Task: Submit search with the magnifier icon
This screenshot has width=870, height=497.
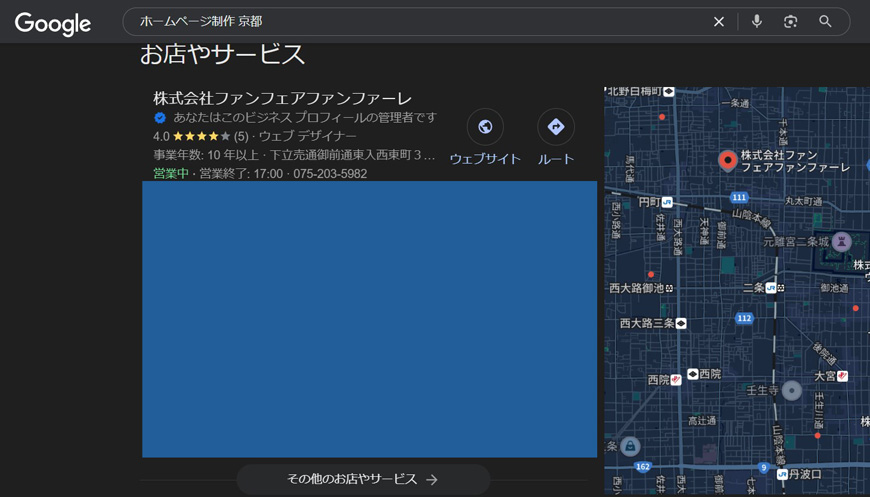Action: coord(825,22)
